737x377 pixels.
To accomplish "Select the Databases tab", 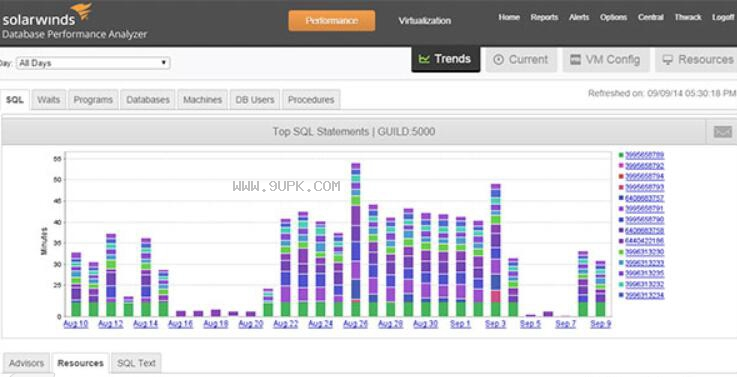I will [148, 100].
